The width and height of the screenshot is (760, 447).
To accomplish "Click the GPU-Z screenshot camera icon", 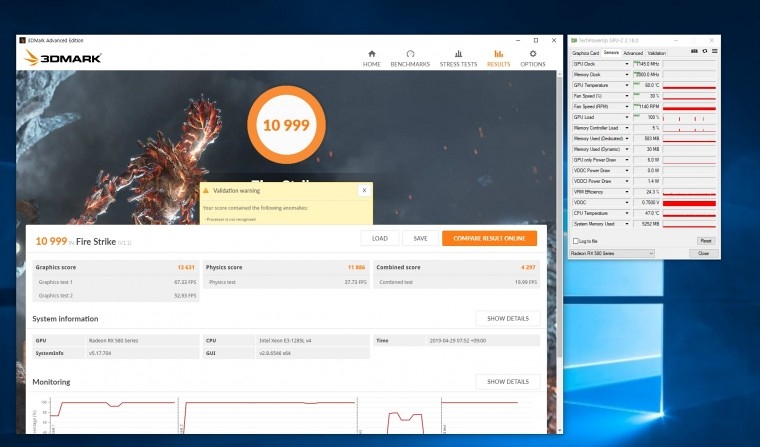I will [x=694, y=51].
